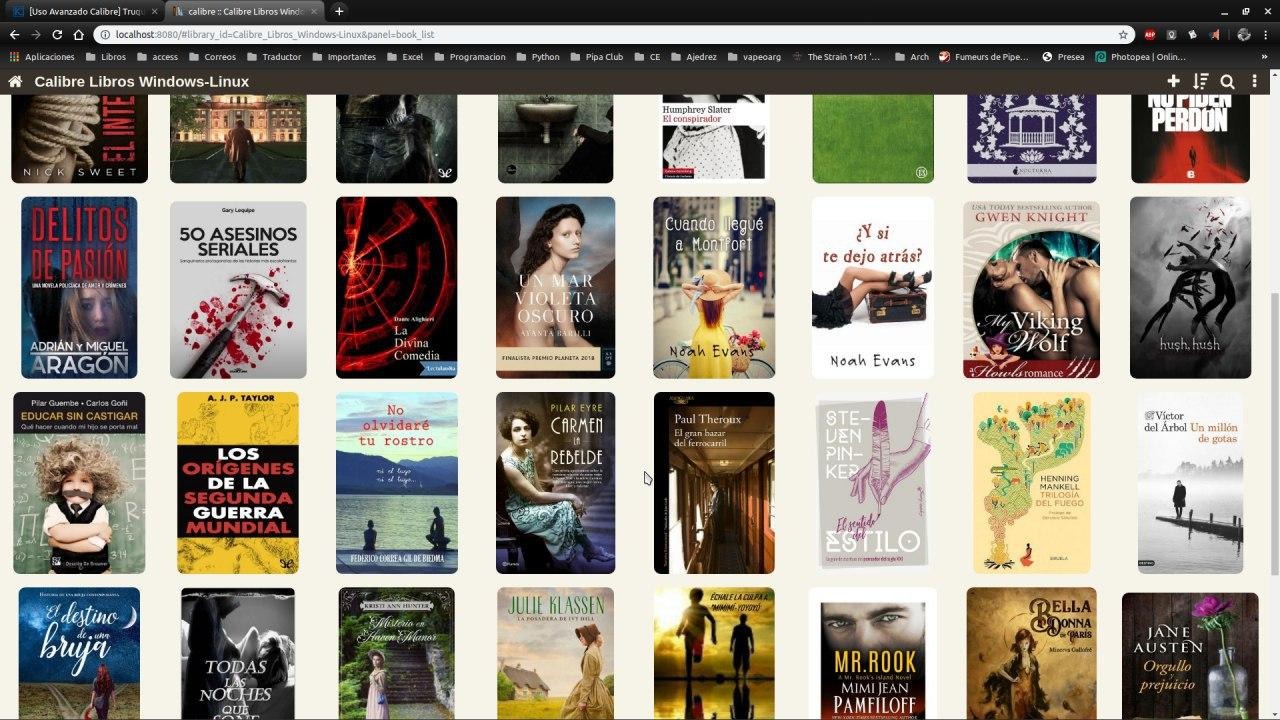Go to the Calibre library home icon

tap(15, 82)
